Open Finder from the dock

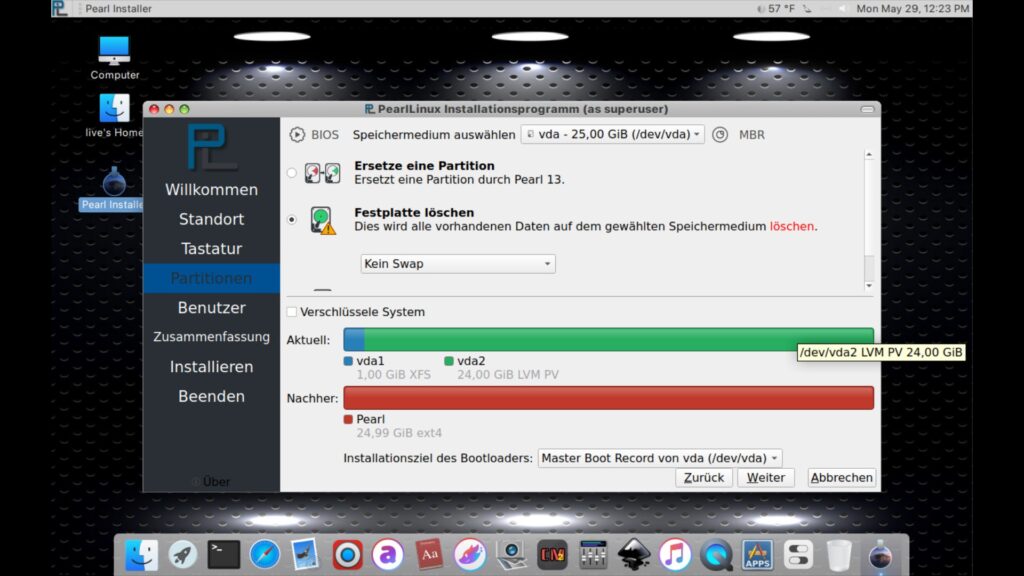pyautogui.click(x=141, y=554)
